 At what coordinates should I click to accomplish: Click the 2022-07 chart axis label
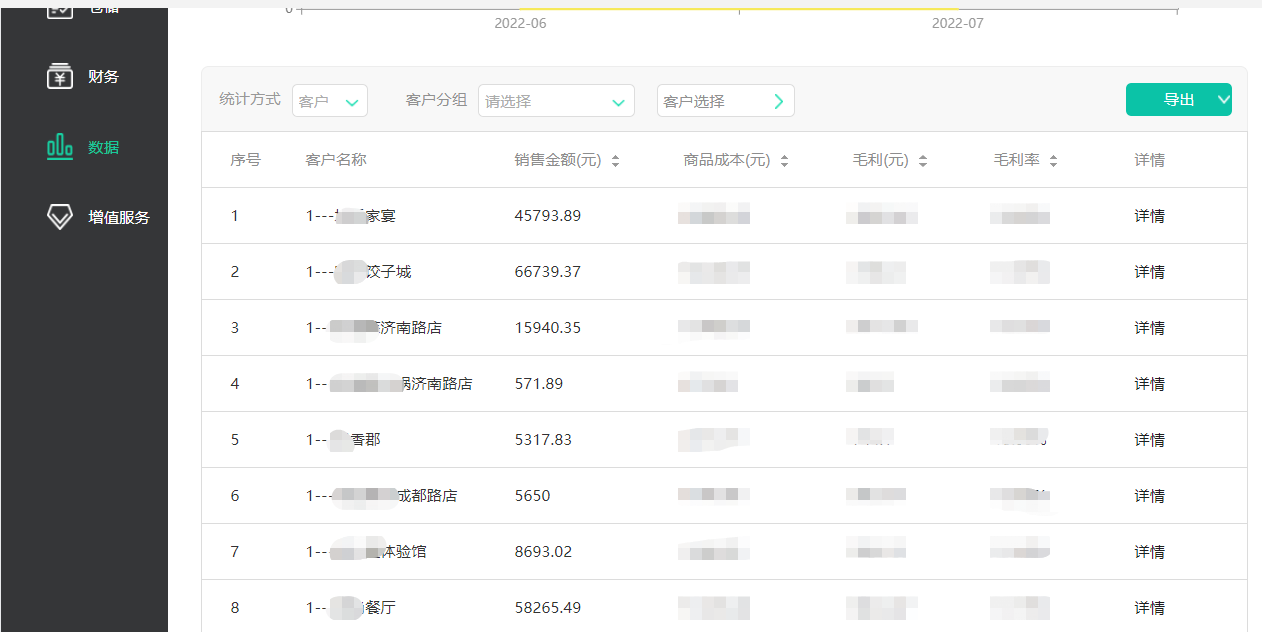pyautogui.click(x=957, y=23)
